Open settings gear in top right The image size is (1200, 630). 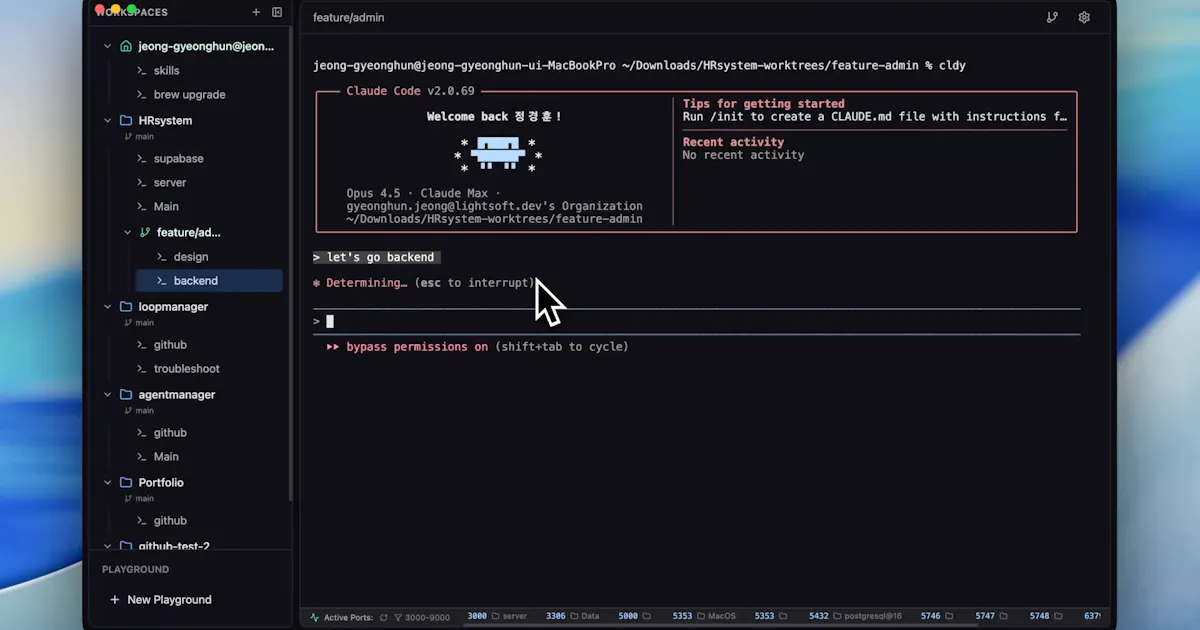(1084, 17)
